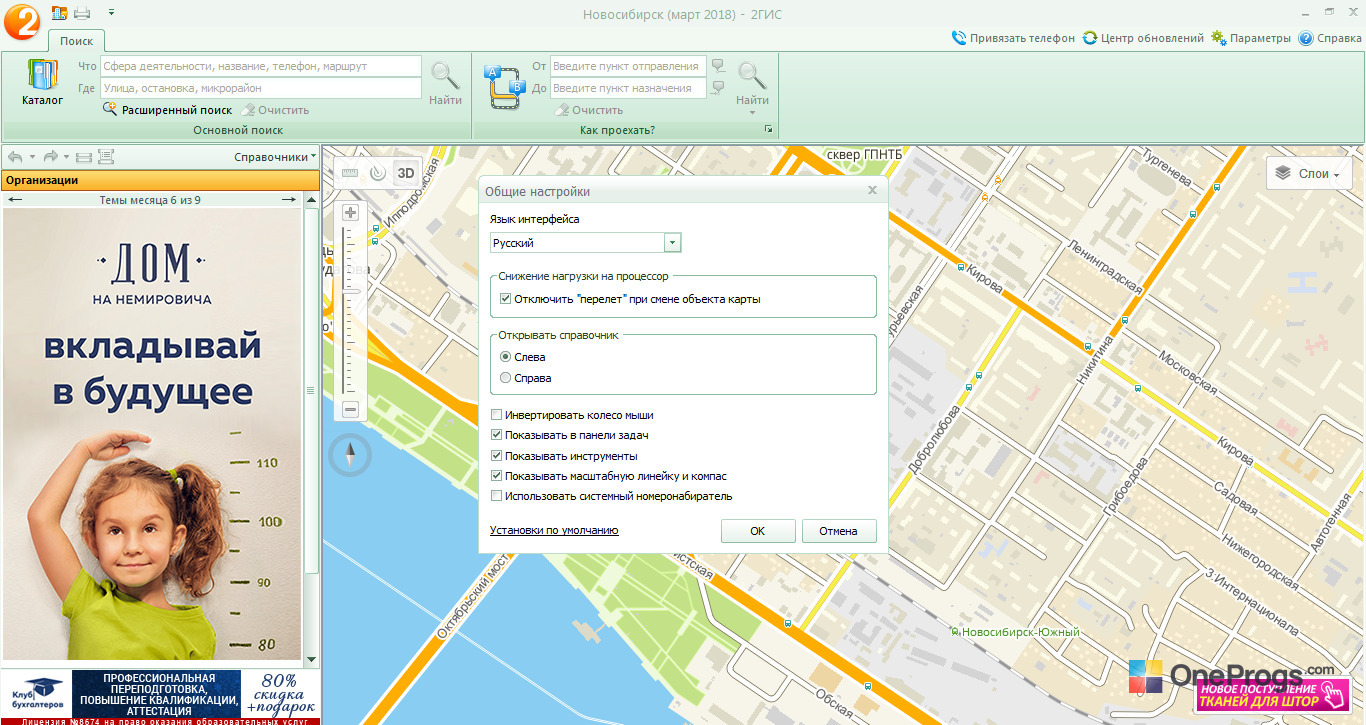Click the Найти magnifier in Как проехать

(752, 76)
